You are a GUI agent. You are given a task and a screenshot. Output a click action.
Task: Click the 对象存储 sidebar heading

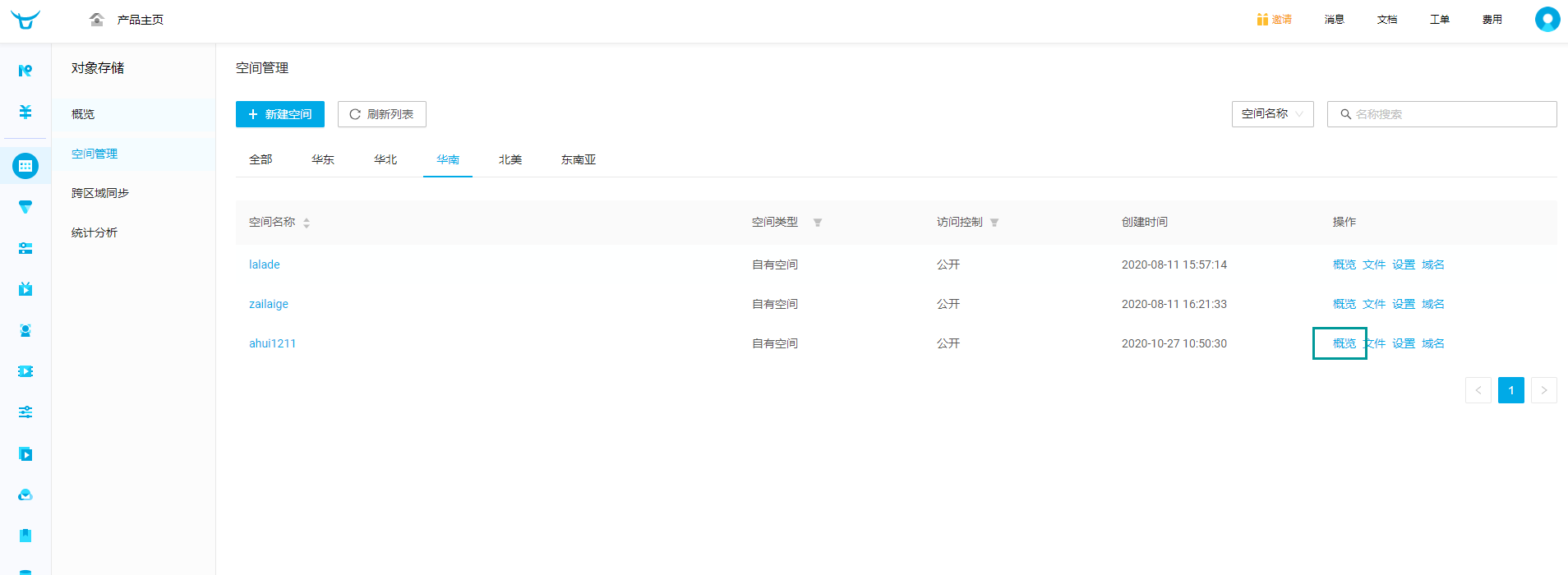pyautogui.click(x=98, y=68)
